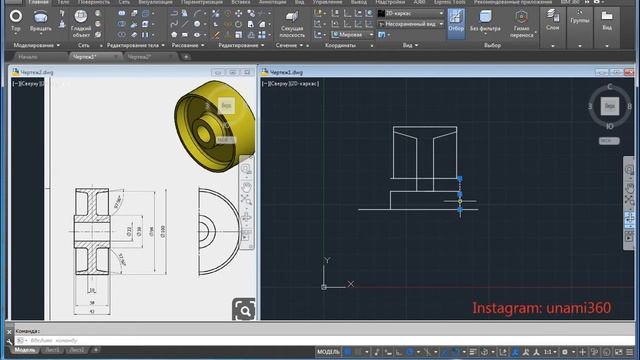Viewport: 640px width, 360px height.
Task: Toggle the Отбор culling button
Action: point(456,23)
